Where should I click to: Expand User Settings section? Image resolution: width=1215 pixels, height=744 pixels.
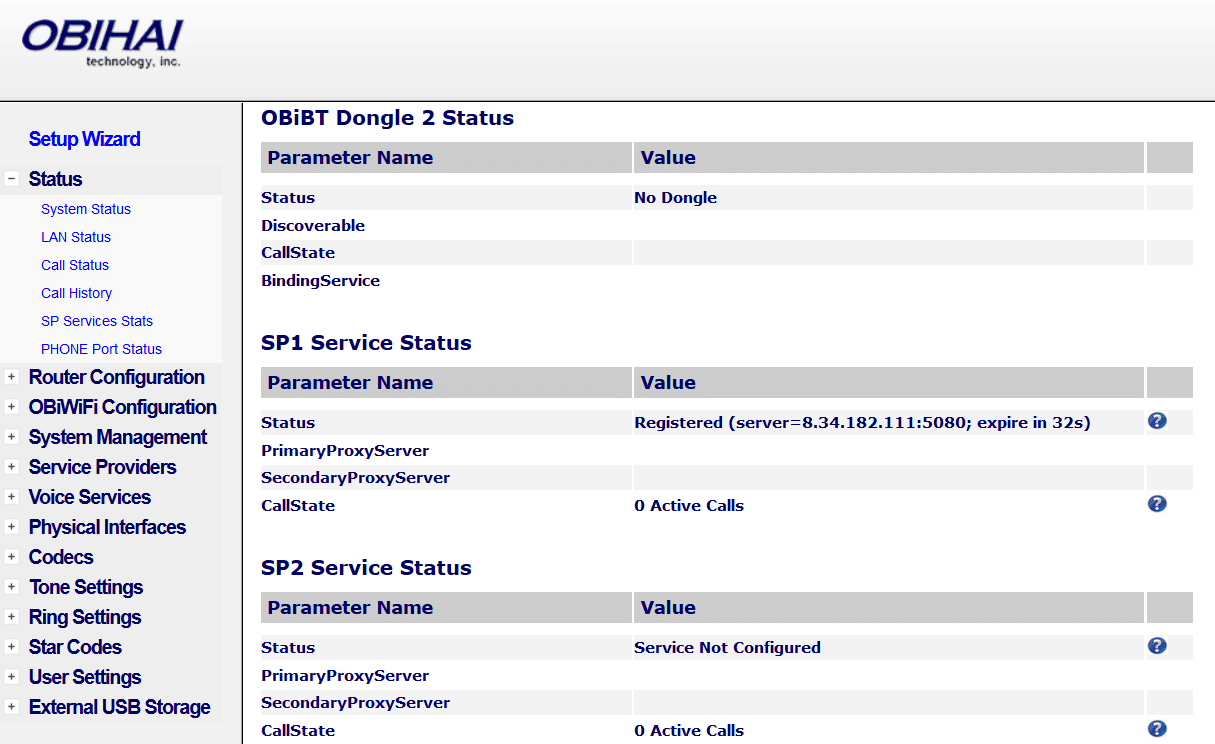12,677
